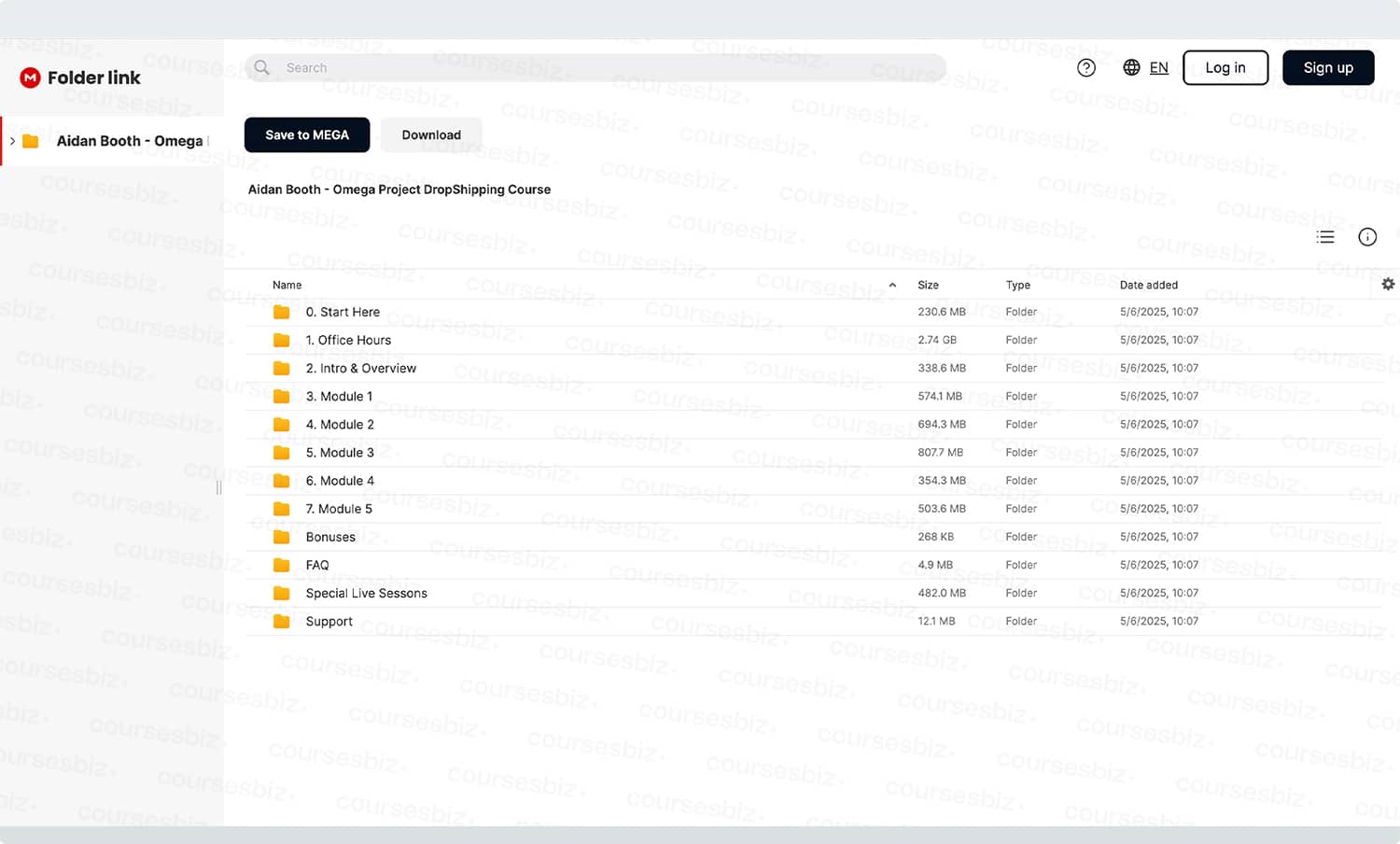
Task: Select the Bonuses folder name
Action: tap(330, 537)
